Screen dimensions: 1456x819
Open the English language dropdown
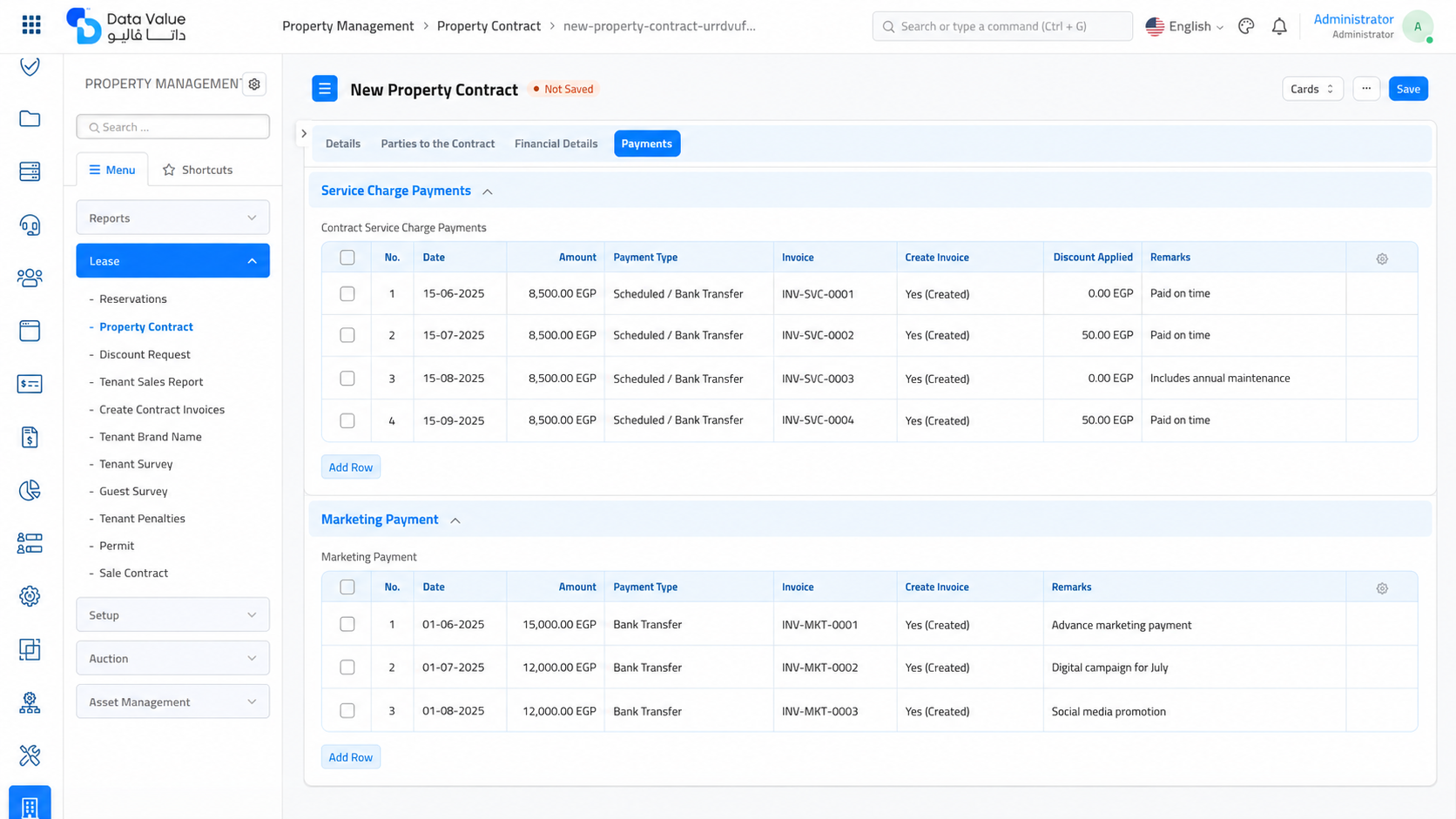[x=1184, y=26]
